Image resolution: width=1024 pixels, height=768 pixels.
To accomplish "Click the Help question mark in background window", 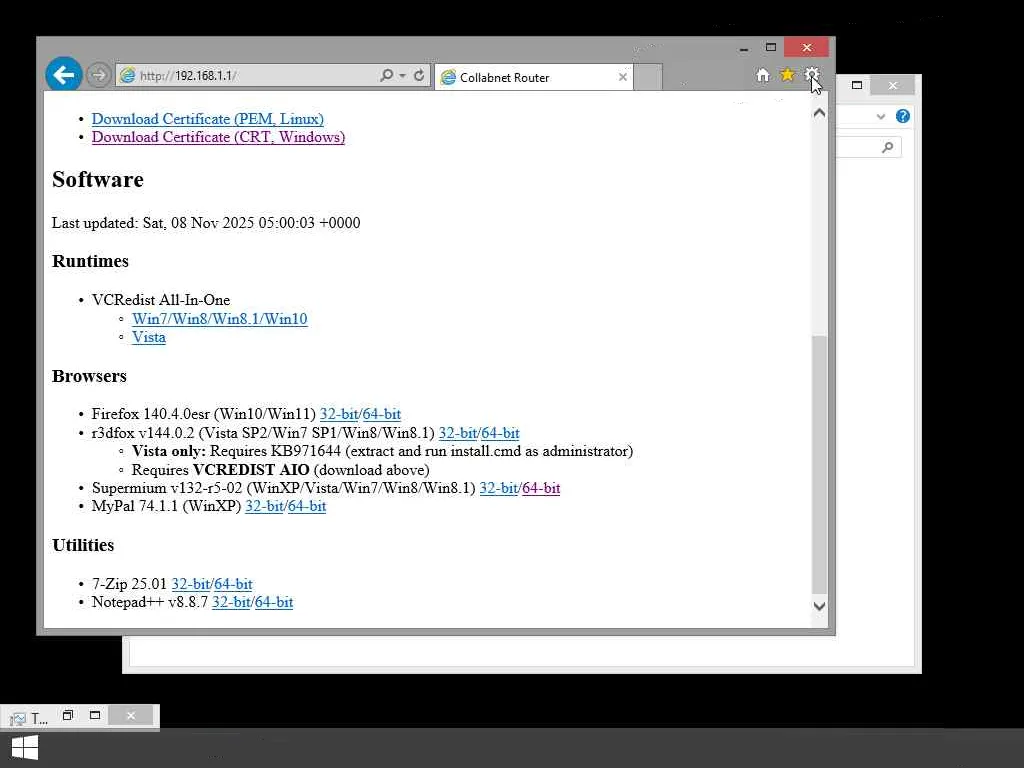I will pyautogui.click(x=903, y=116).
